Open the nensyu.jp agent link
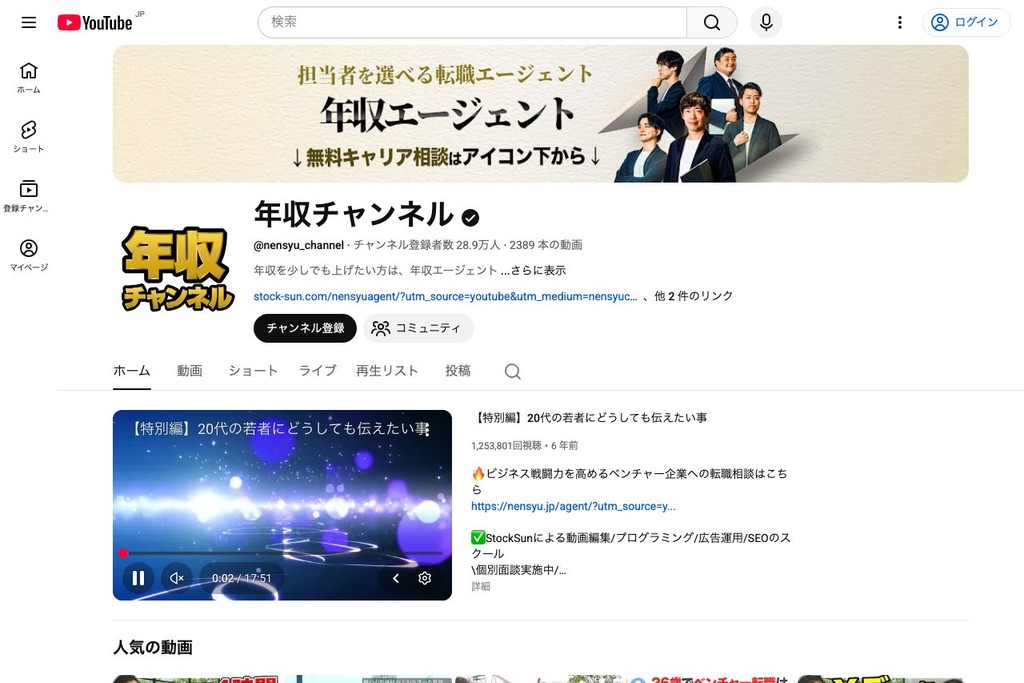This screenshot has height=683, width=1024. pos(573,505)
